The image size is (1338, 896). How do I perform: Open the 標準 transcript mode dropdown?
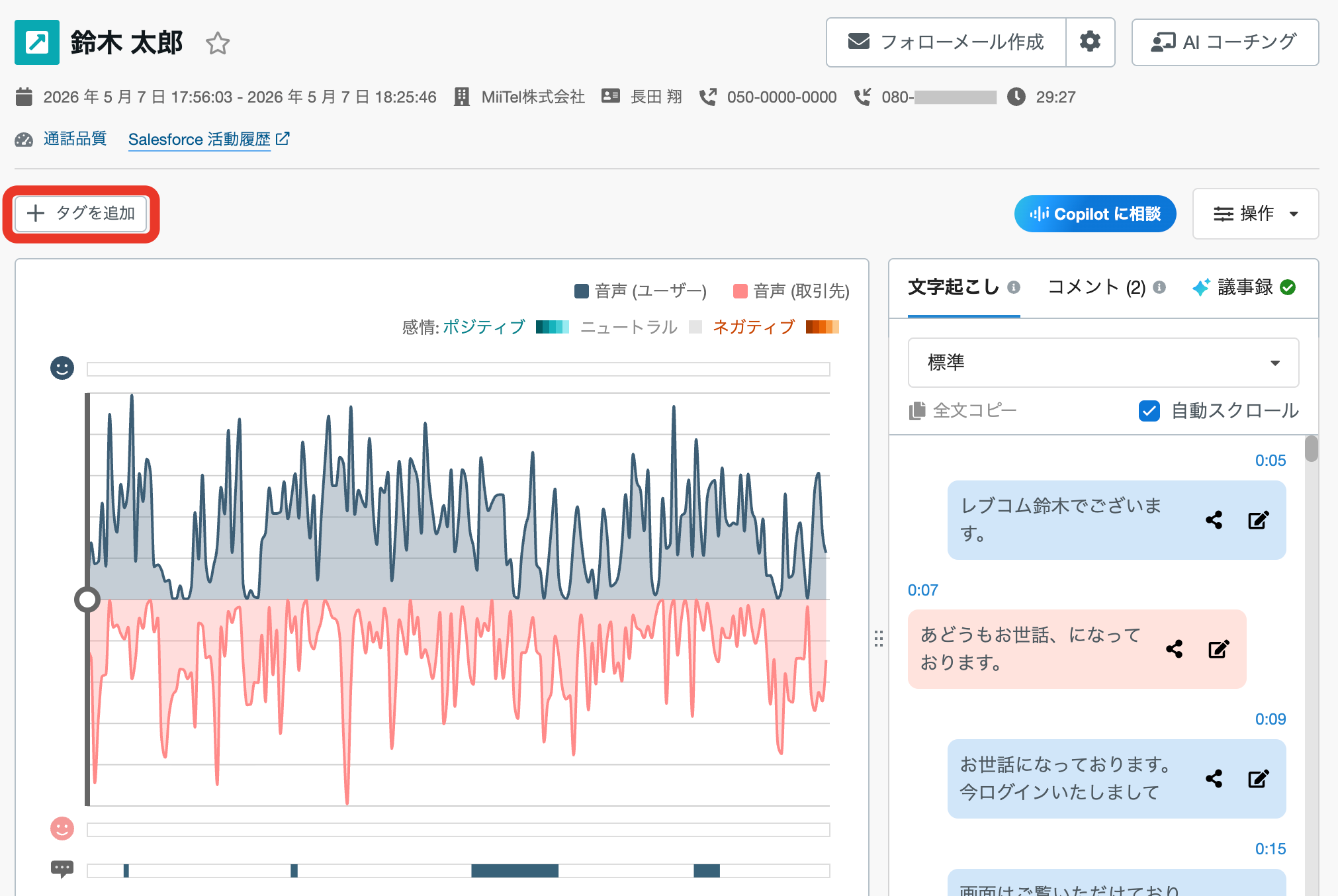click(x=1103, y=363)
